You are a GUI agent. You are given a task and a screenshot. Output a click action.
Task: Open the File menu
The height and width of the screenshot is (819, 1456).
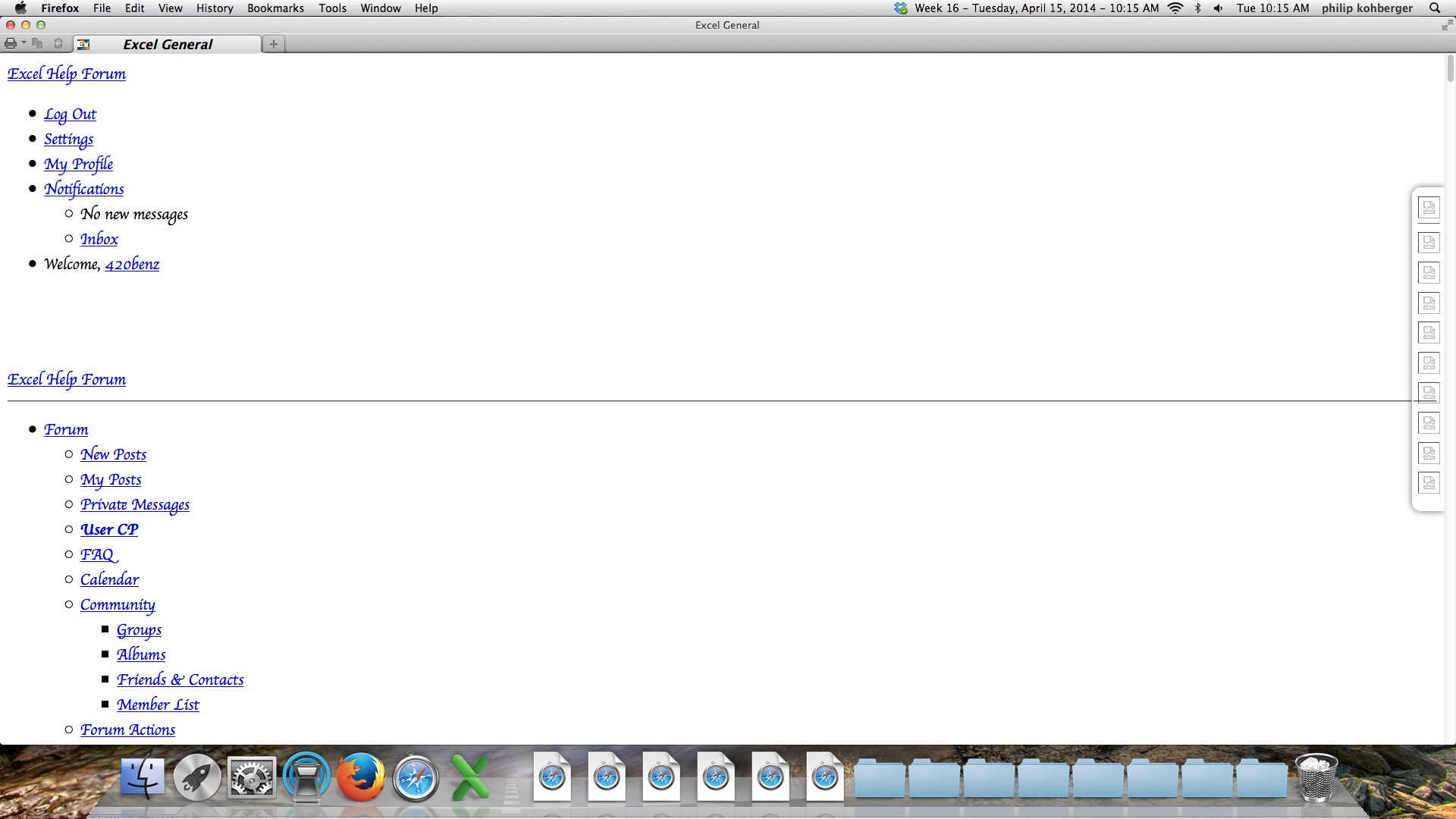[102, 8]
